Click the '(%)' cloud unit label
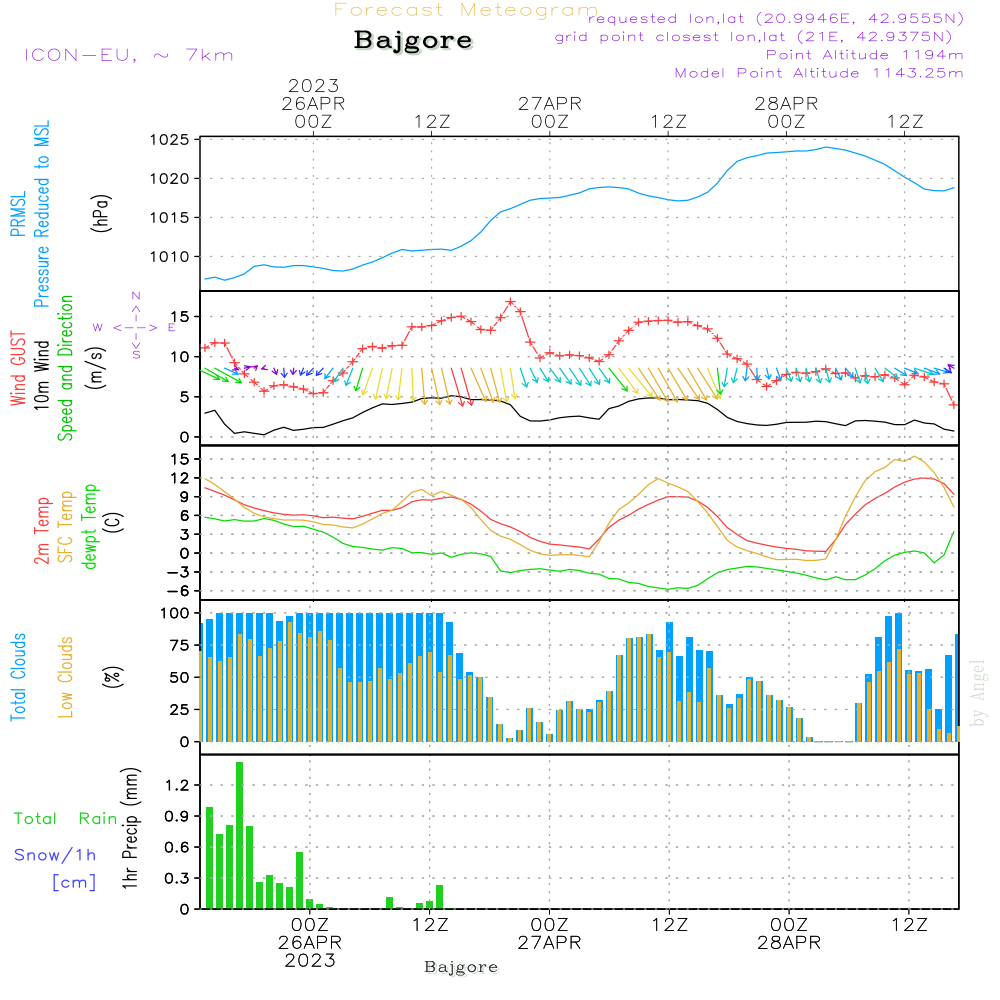The height and width of the screenshot is (1000, 1000). (112, 677)
